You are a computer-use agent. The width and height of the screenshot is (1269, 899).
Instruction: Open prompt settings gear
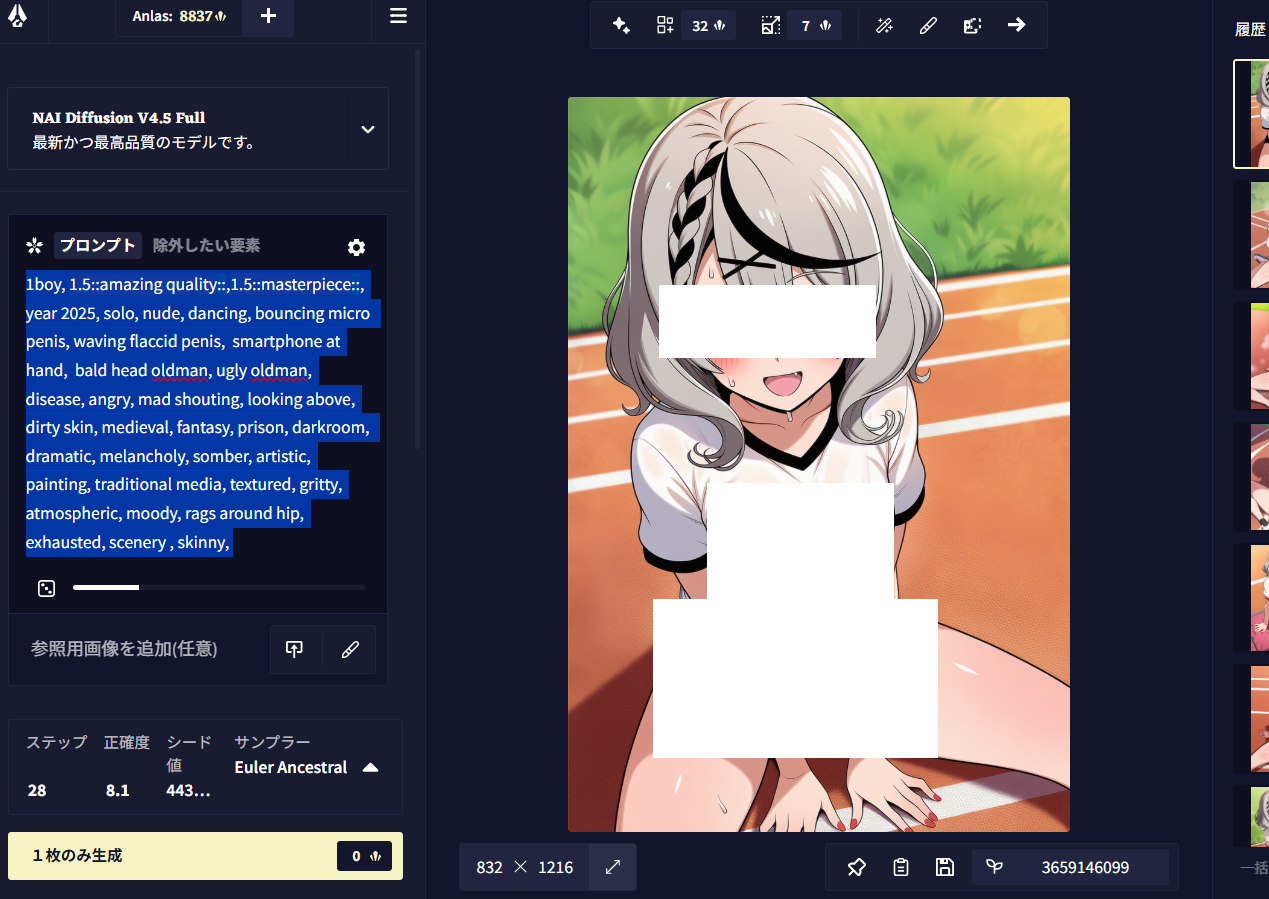tap(356, 248)
